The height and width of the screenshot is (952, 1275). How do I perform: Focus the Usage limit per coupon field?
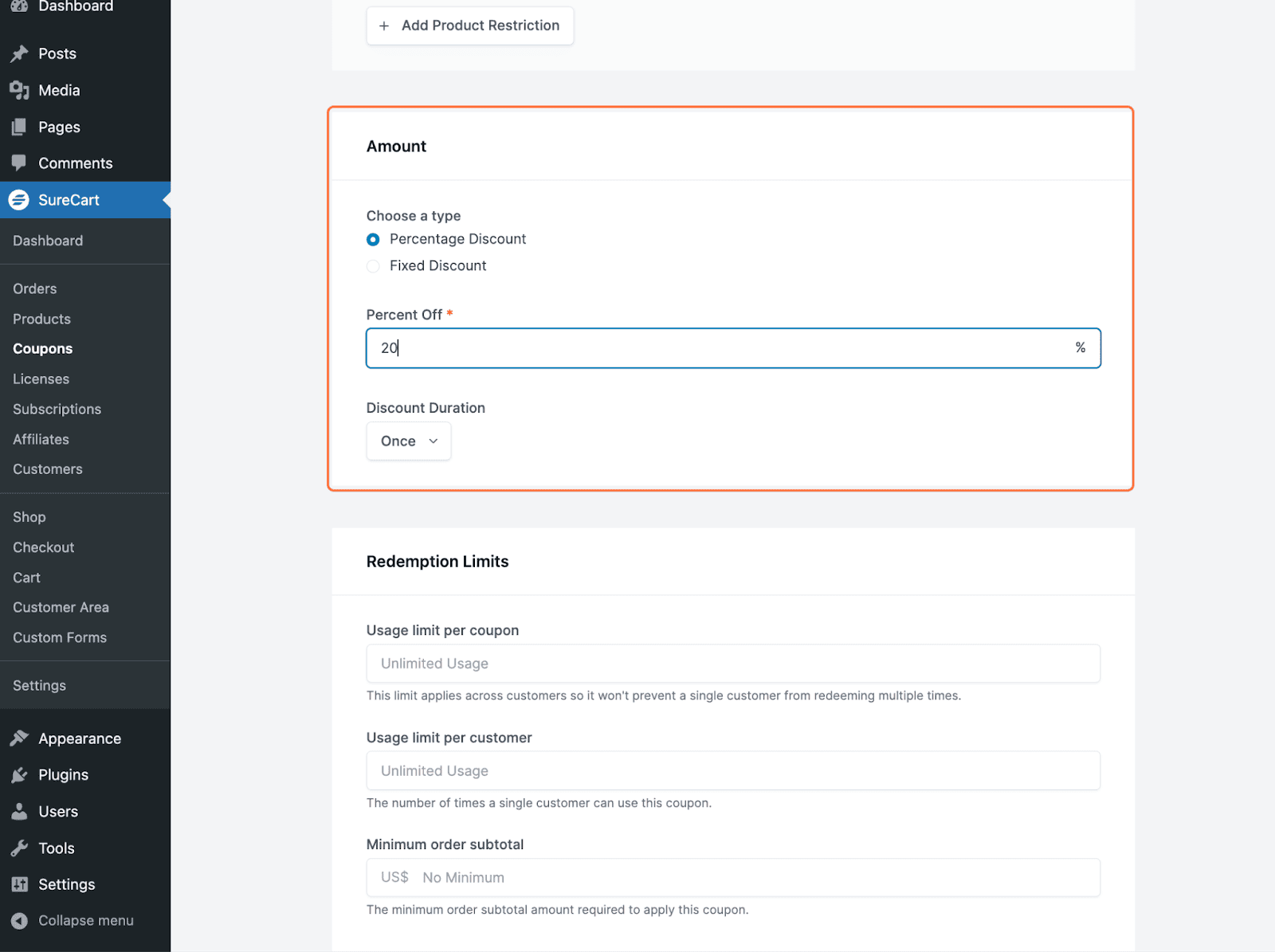[x=733, y=664]
